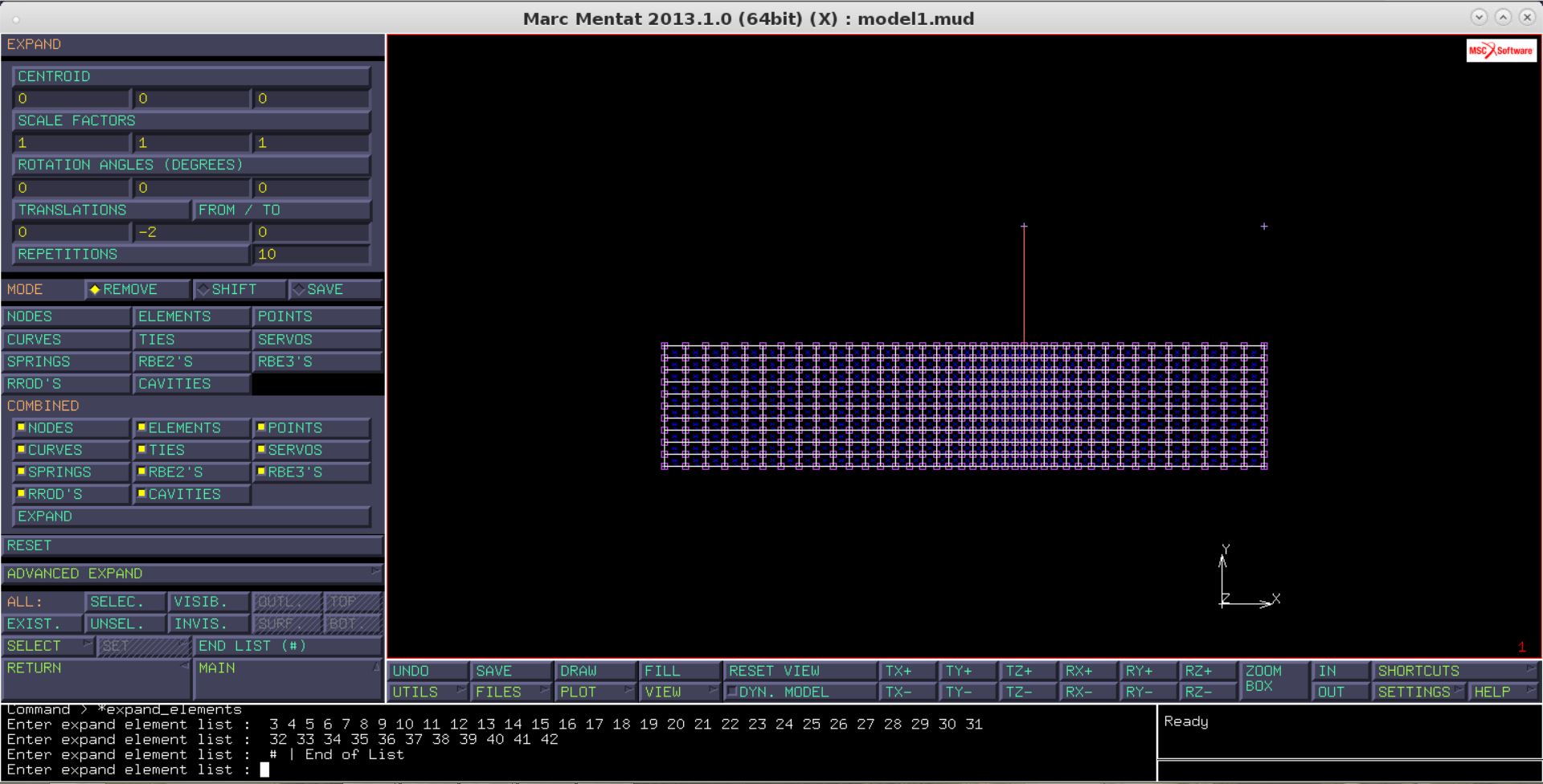This screenshot has height=784, width=1543.
Task: Enable DYN. MODEL toggle
Action: pos(800,692)
